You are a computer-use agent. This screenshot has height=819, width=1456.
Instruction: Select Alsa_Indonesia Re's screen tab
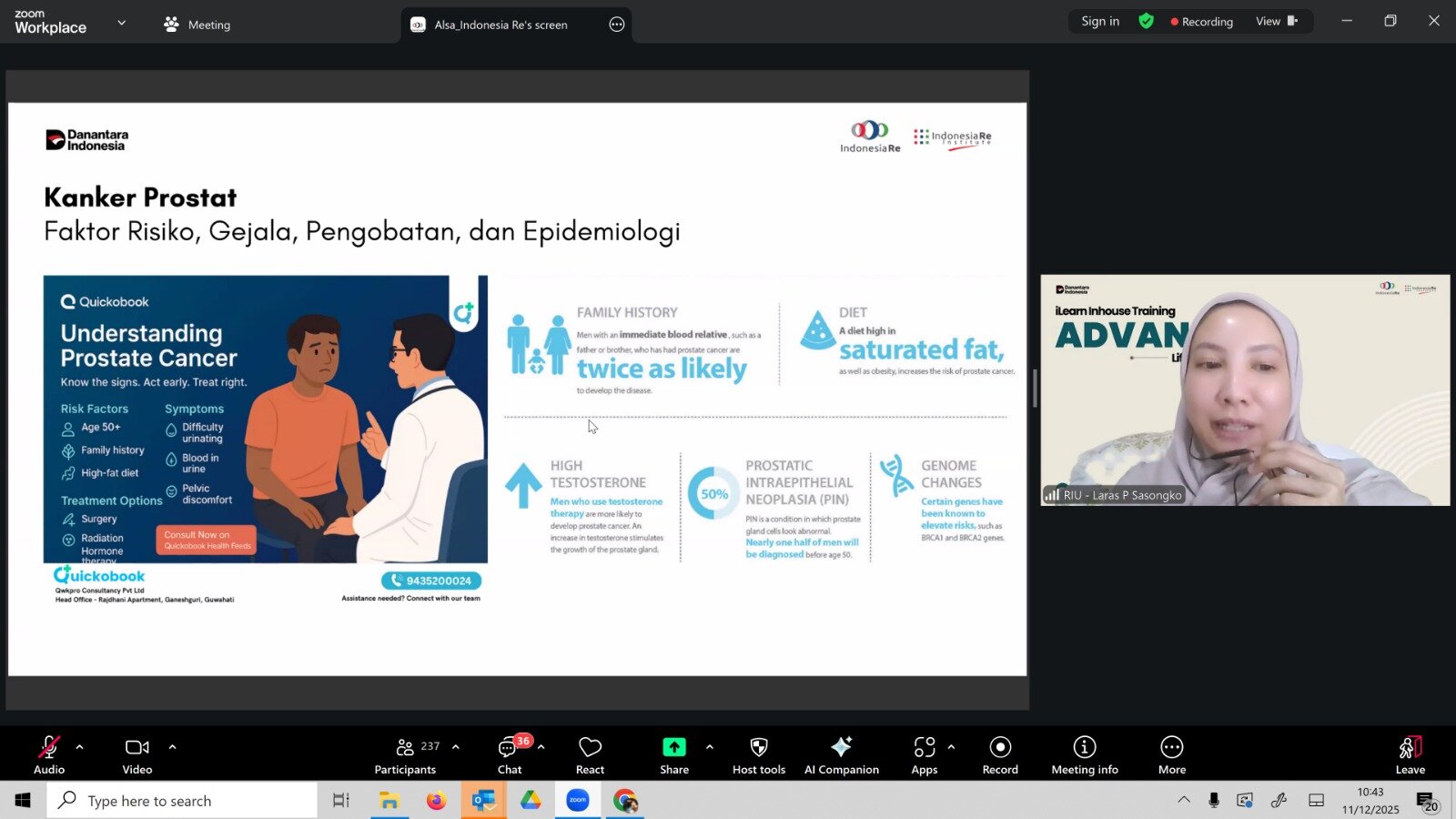click(x=500, y=25)
